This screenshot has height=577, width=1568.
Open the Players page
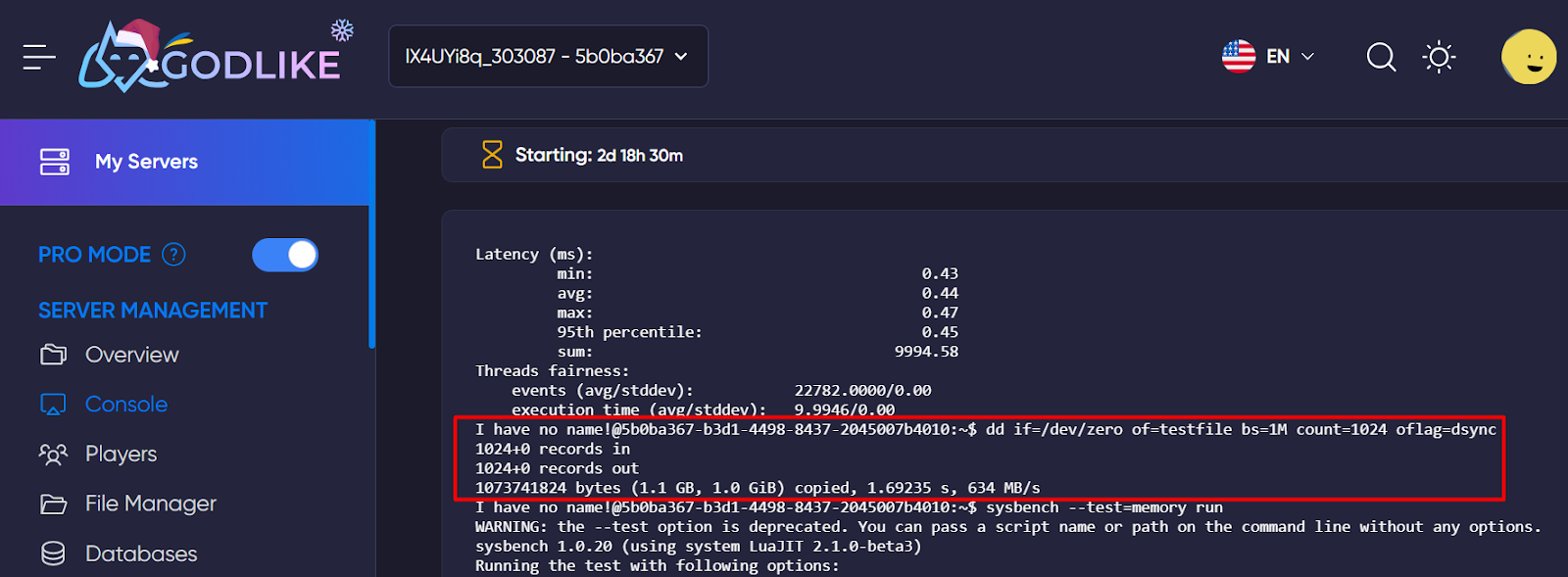point(121,455)
